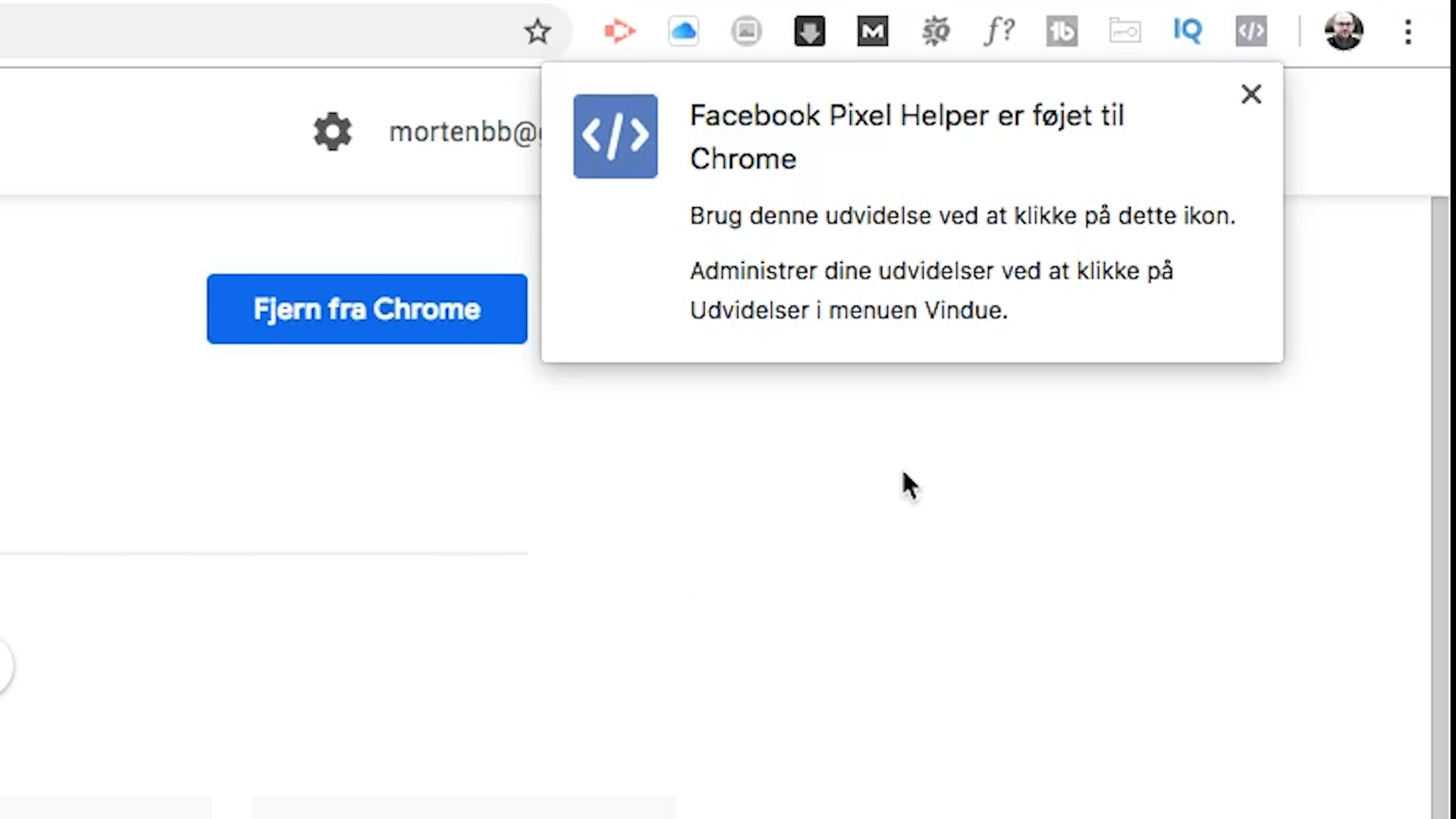The height and width of the screenshot is (819, 1456).
Task: Click the gray image extension icon
Action: (746, 32)
